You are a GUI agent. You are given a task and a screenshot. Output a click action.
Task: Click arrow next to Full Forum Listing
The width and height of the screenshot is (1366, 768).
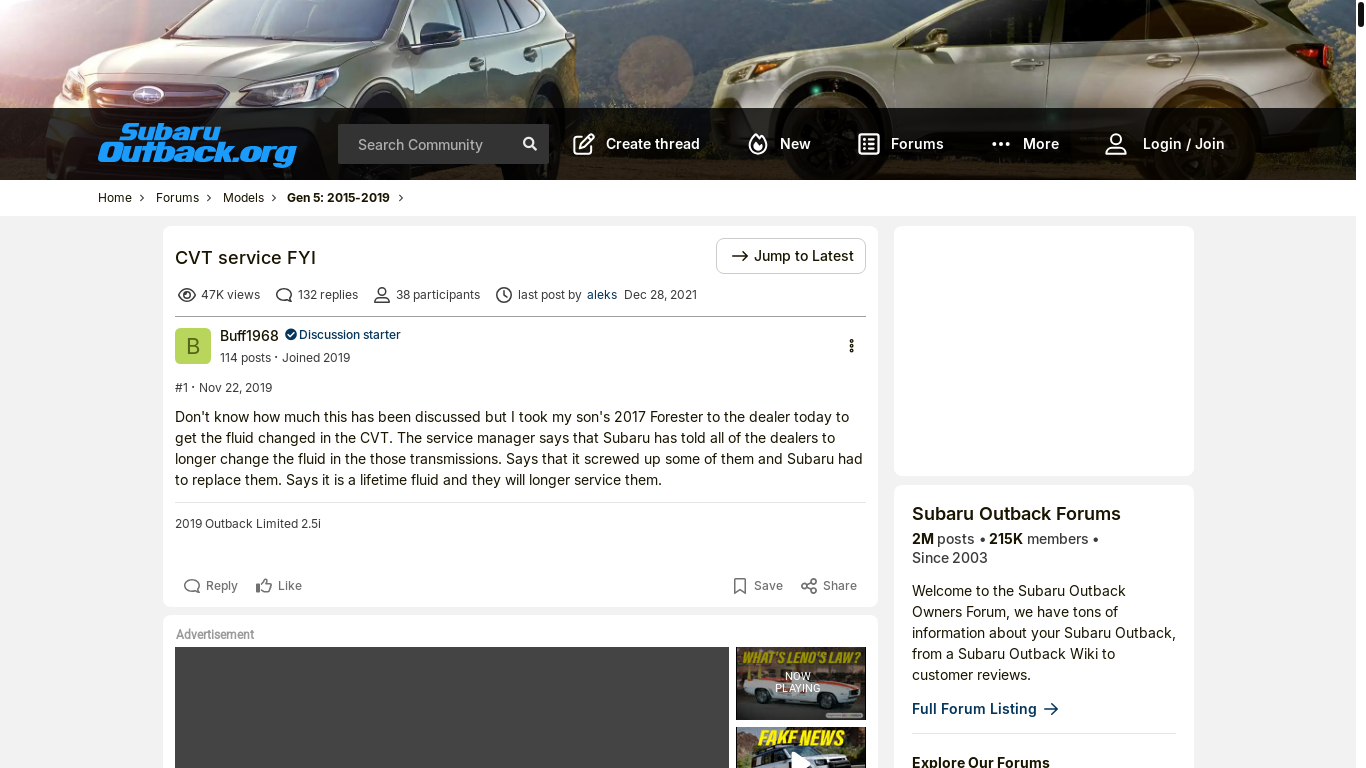(1051, 709)
